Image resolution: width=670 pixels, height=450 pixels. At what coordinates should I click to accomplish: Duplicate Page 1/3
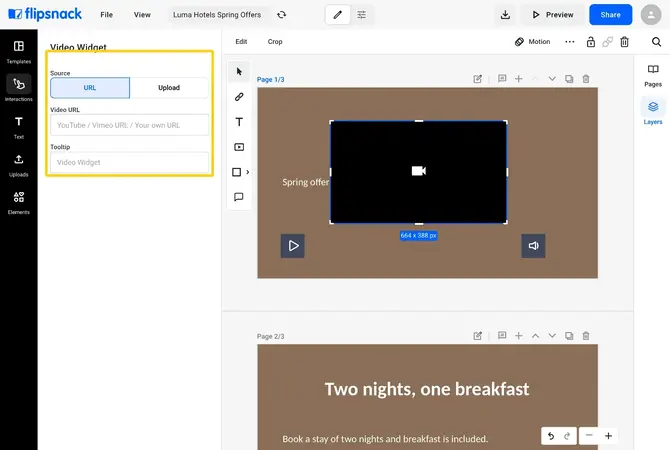569,79
